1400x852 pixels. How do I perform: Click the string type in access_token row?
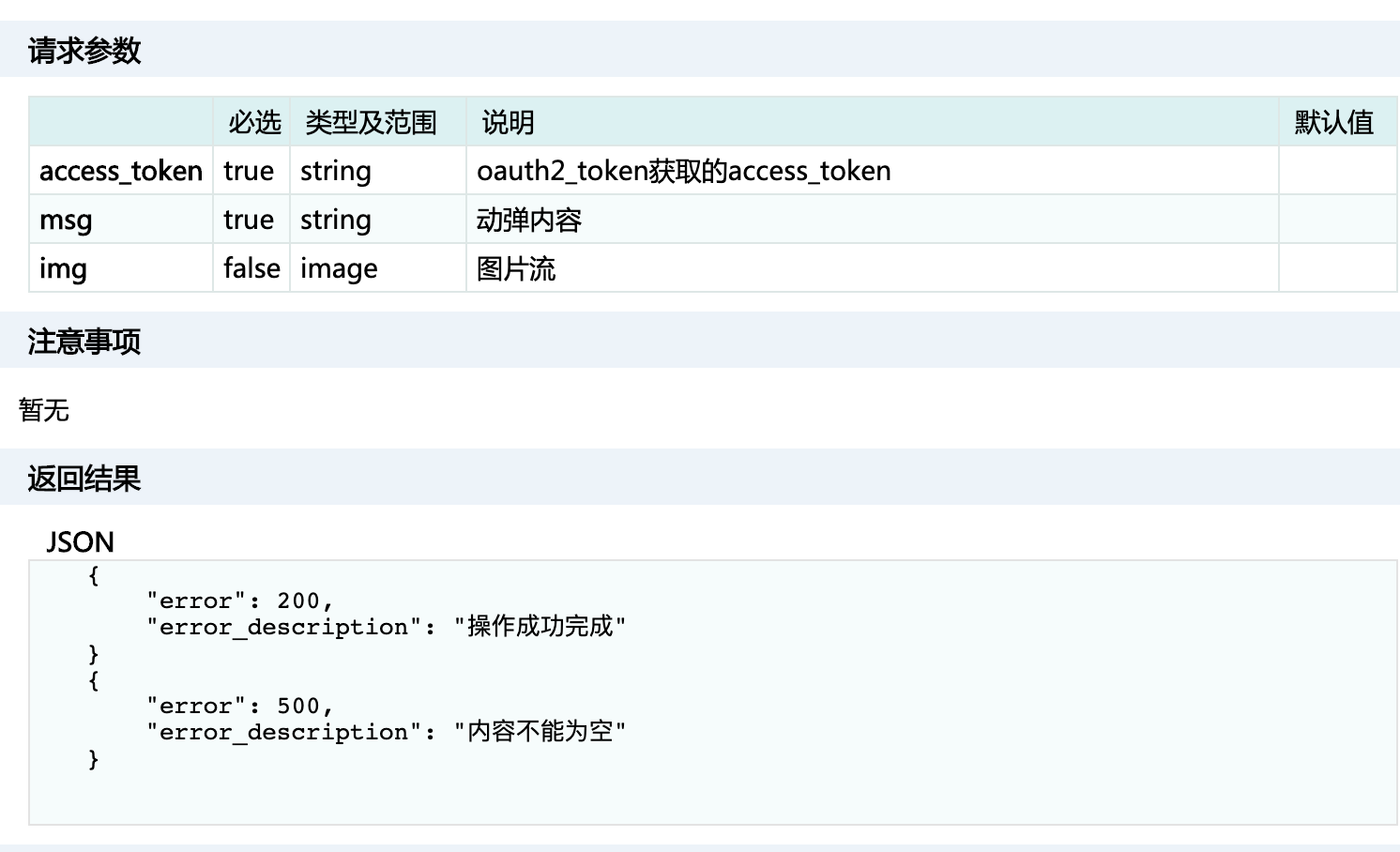pos(336,171)
